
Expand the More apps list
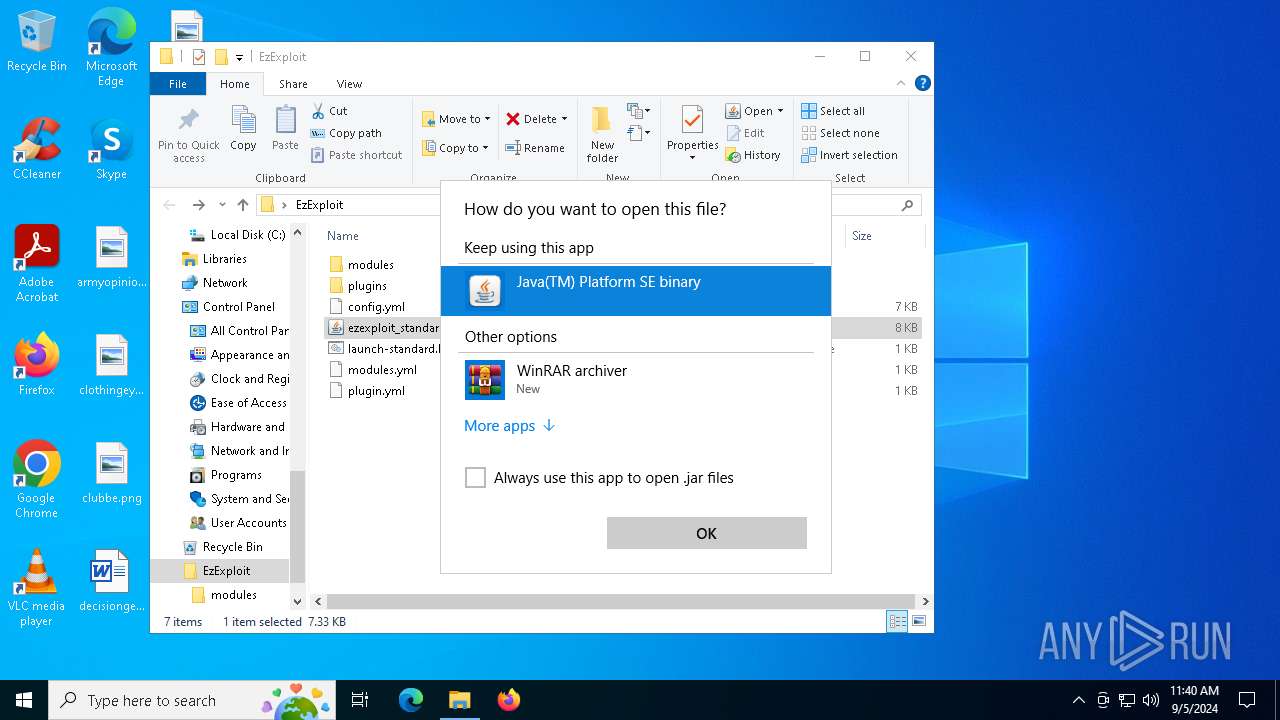509,426
